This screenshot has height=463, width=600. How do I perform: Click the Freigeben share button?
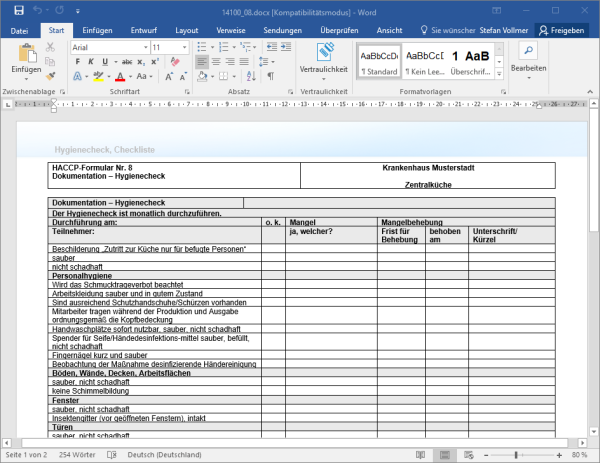pyautogui.click(x=563, y=30)
